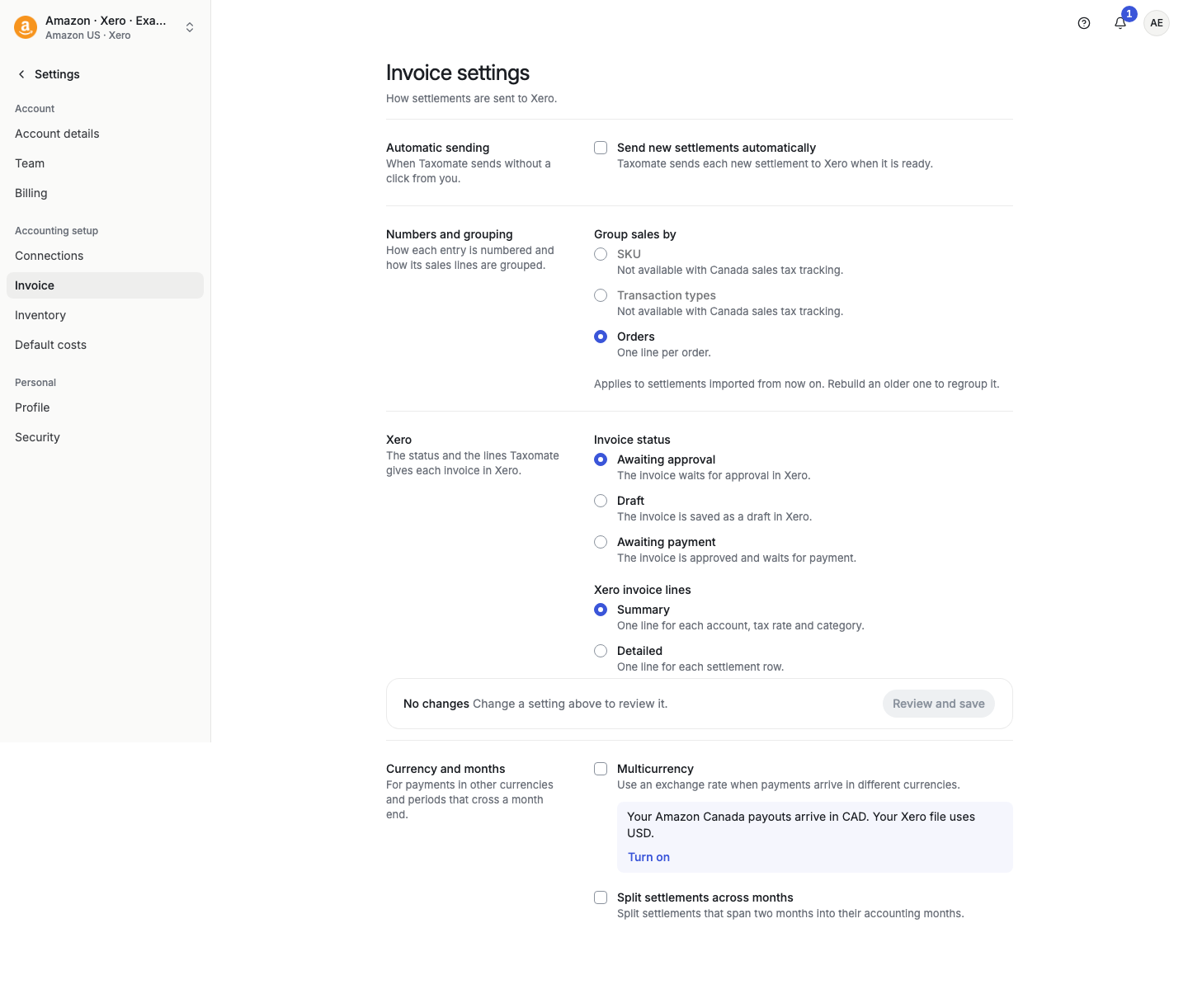Open the Security settings page

(x=105, y=437)
